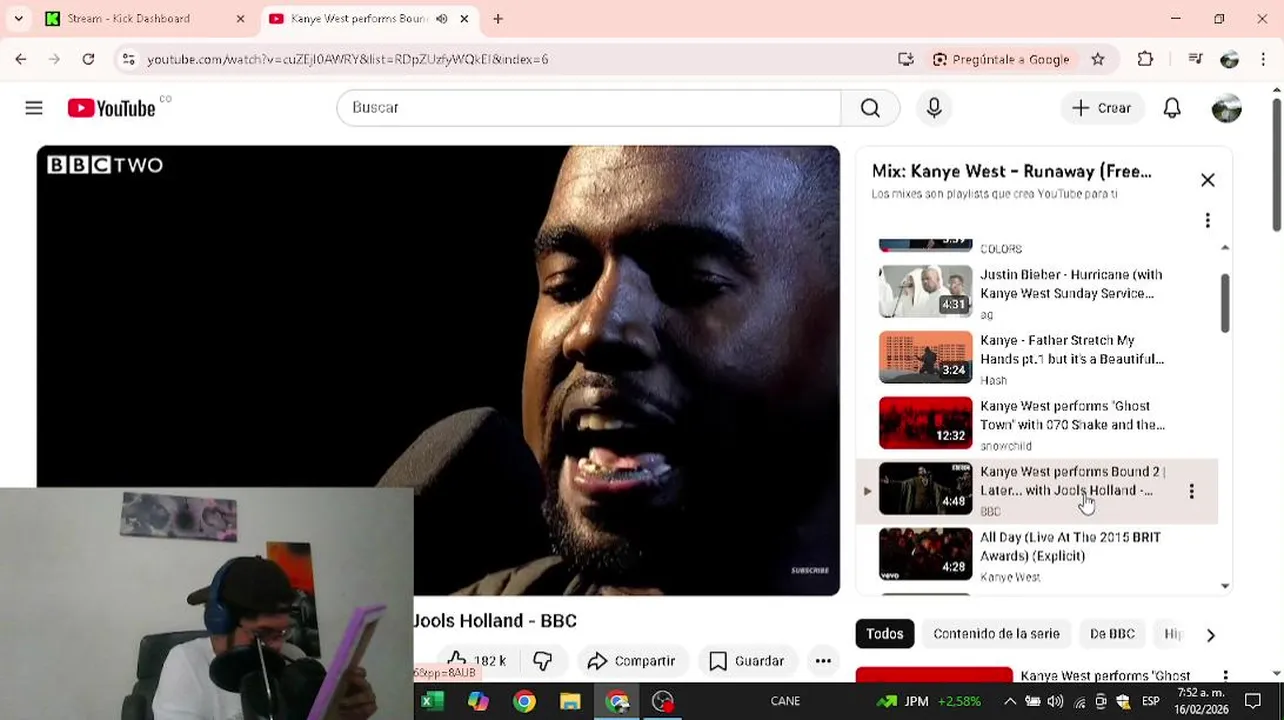Open the tab search dropdown
This screenshot has width=1284, height=720.
tap(18, 18)
